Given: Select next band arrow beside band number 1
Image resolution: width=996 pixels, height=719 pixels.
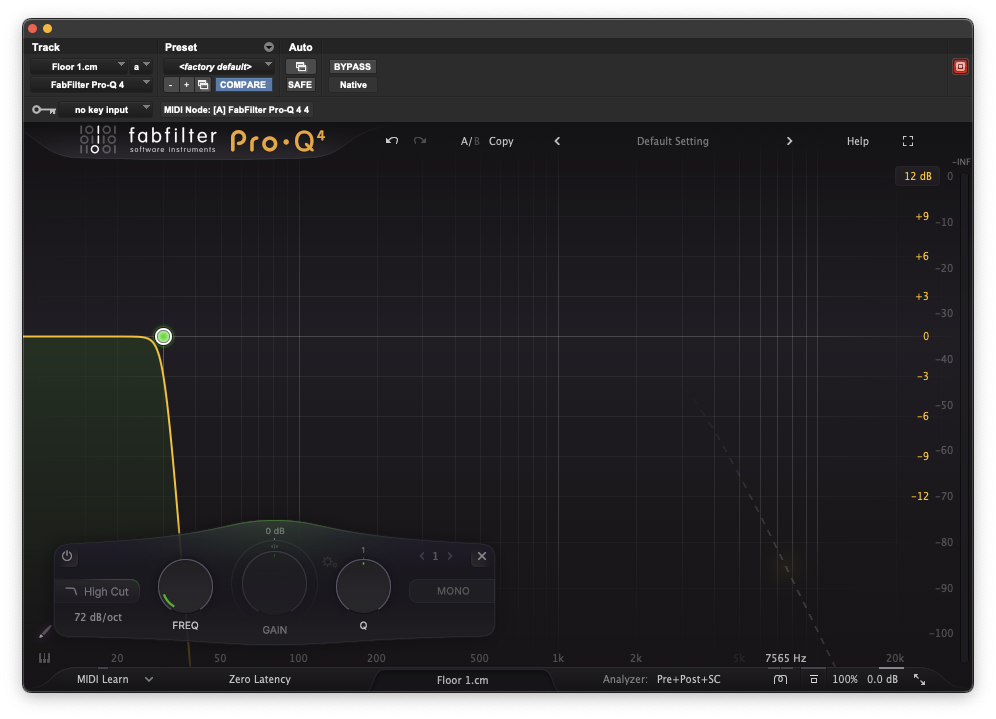Looking at the screenshot, I should (x=450, y=556).
